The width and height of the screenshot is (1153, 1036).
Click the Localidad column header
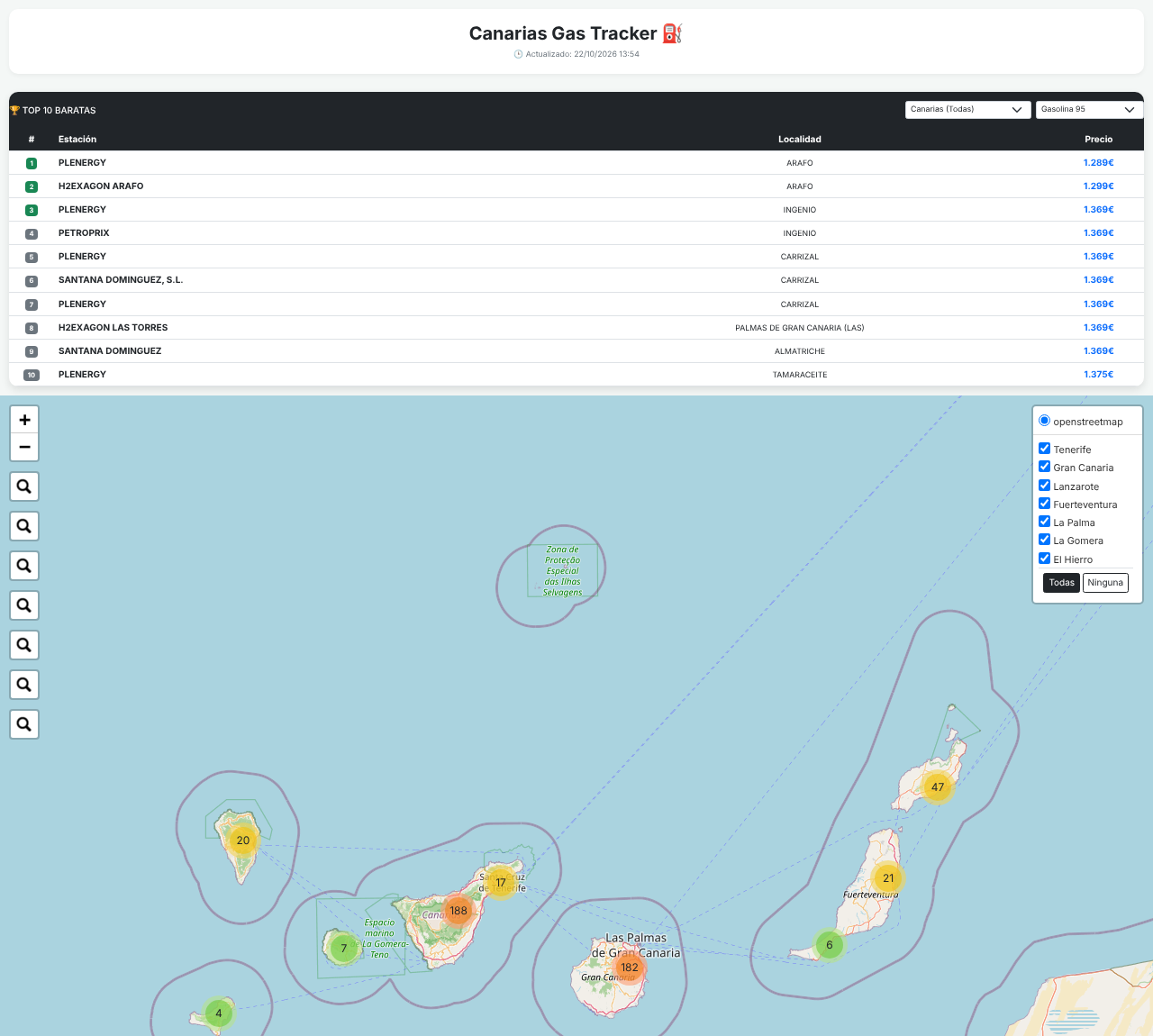(800, 140)
